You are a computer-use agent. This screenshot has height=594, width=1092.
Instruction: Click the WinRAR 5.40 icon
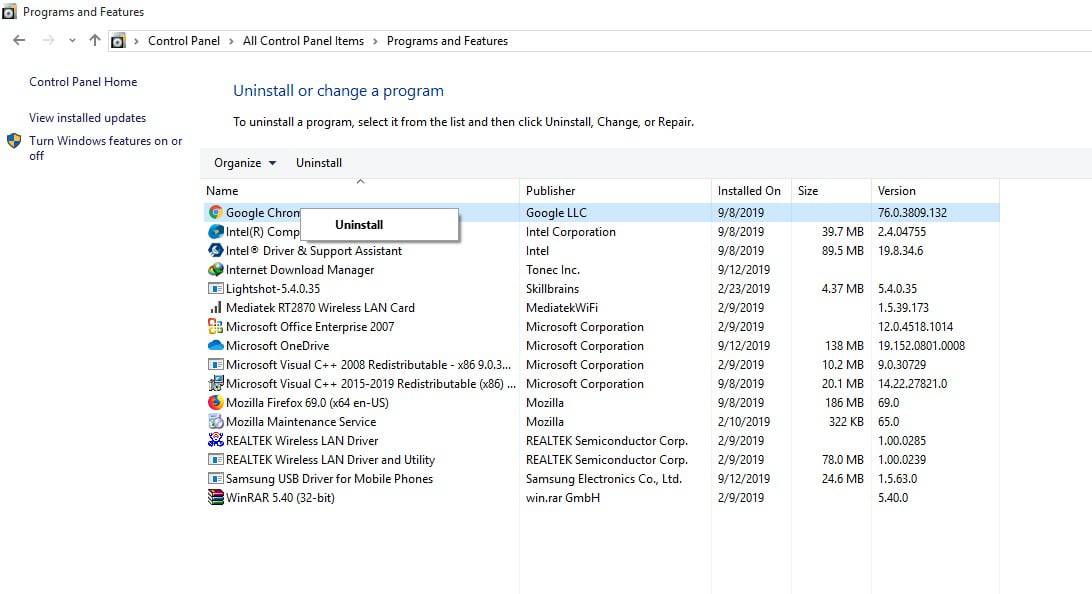pos(215,498)
